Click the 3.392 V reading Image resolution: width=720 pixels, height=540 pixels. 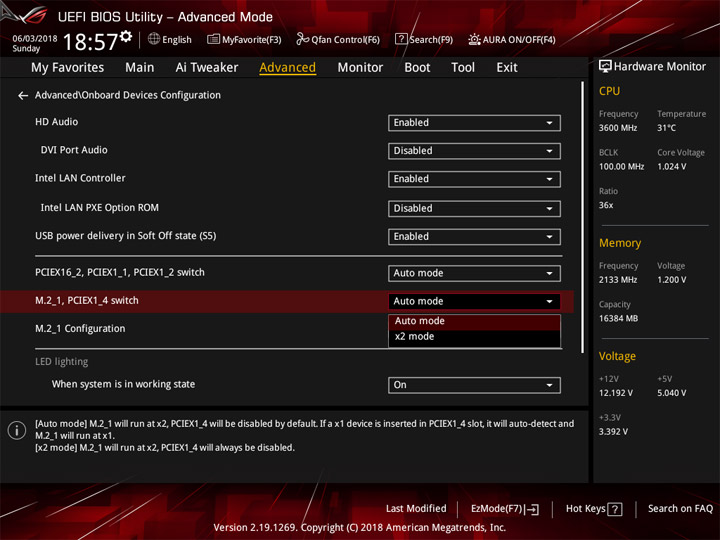coord(613,432)
